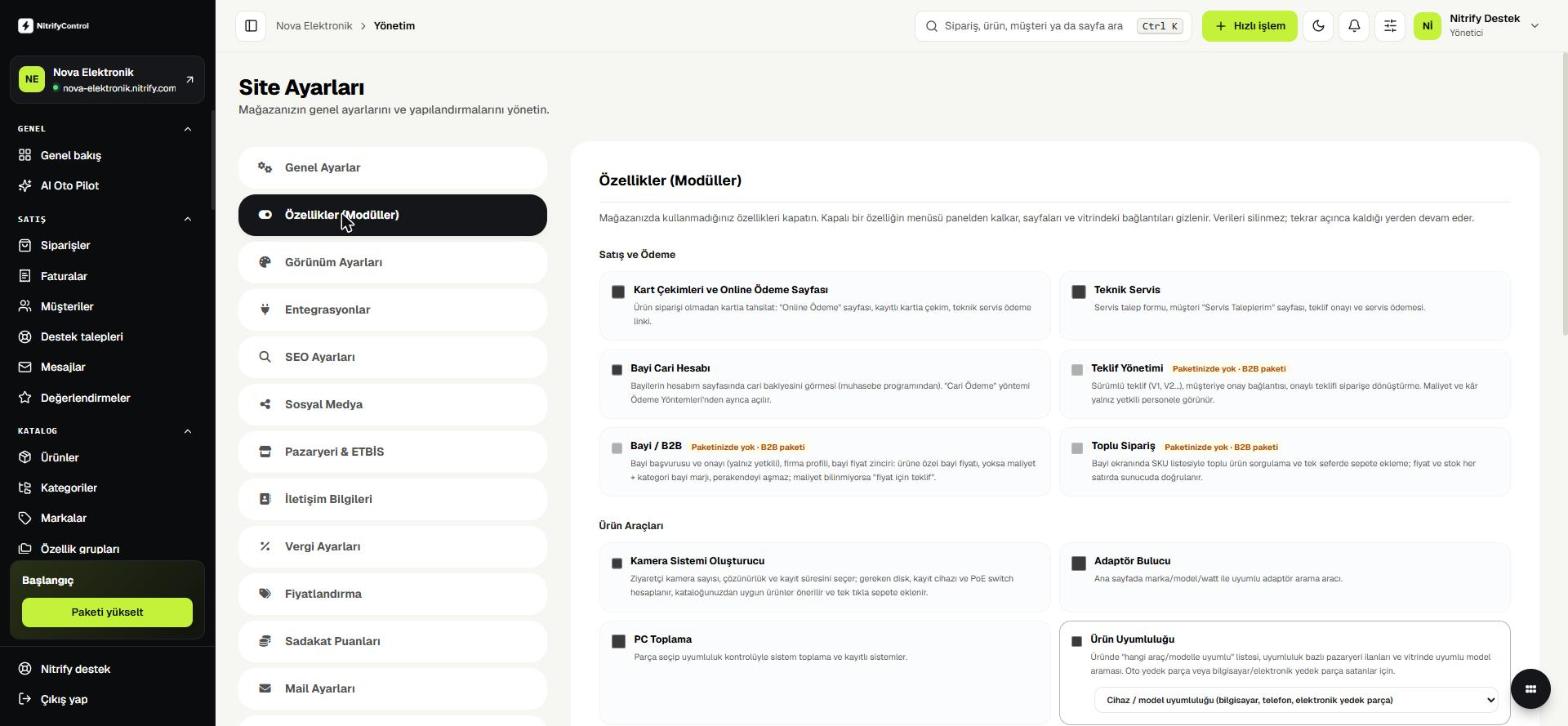This screenshot has height=726, width=1568.
Task: Open Markalar in sidebar
Action: coord(107,518)
